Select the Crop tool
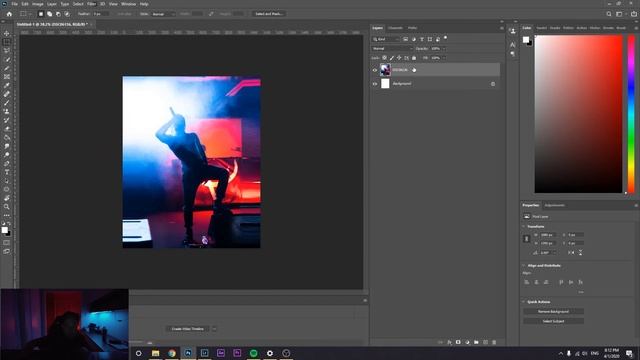Viewport: 640px width, 360px height. tap(7, 68)
